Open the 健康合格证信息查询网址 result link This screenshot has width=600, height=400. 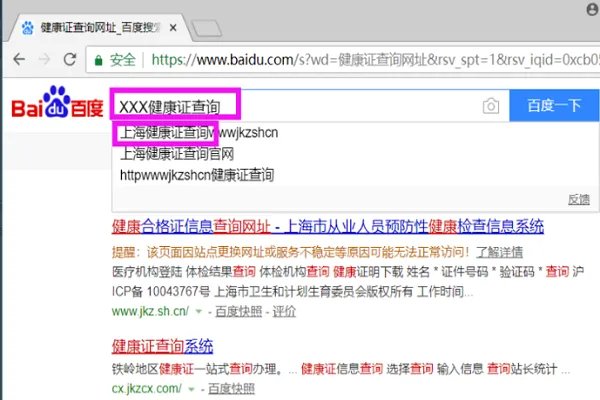[328, 226]
